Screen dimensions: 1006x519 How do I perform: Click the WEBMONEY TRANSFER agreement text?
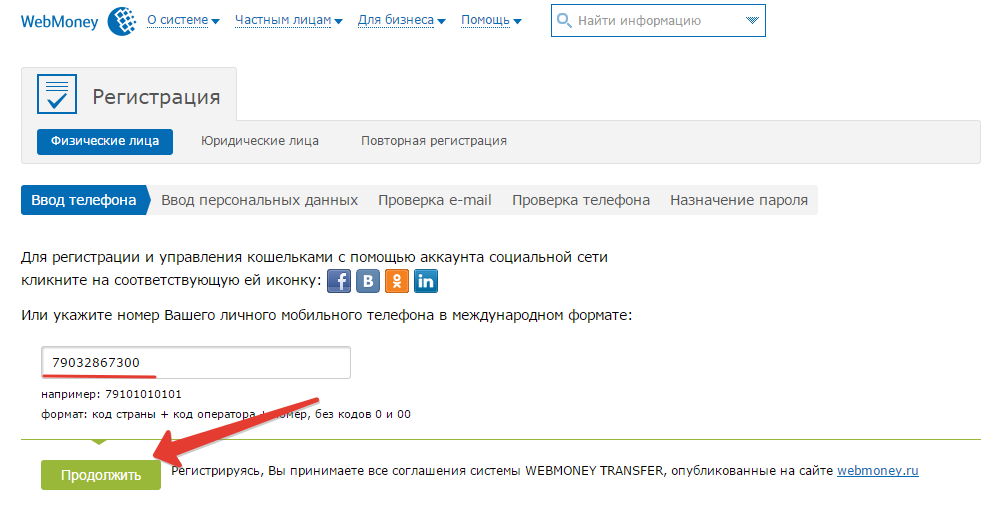coord(502,471)
